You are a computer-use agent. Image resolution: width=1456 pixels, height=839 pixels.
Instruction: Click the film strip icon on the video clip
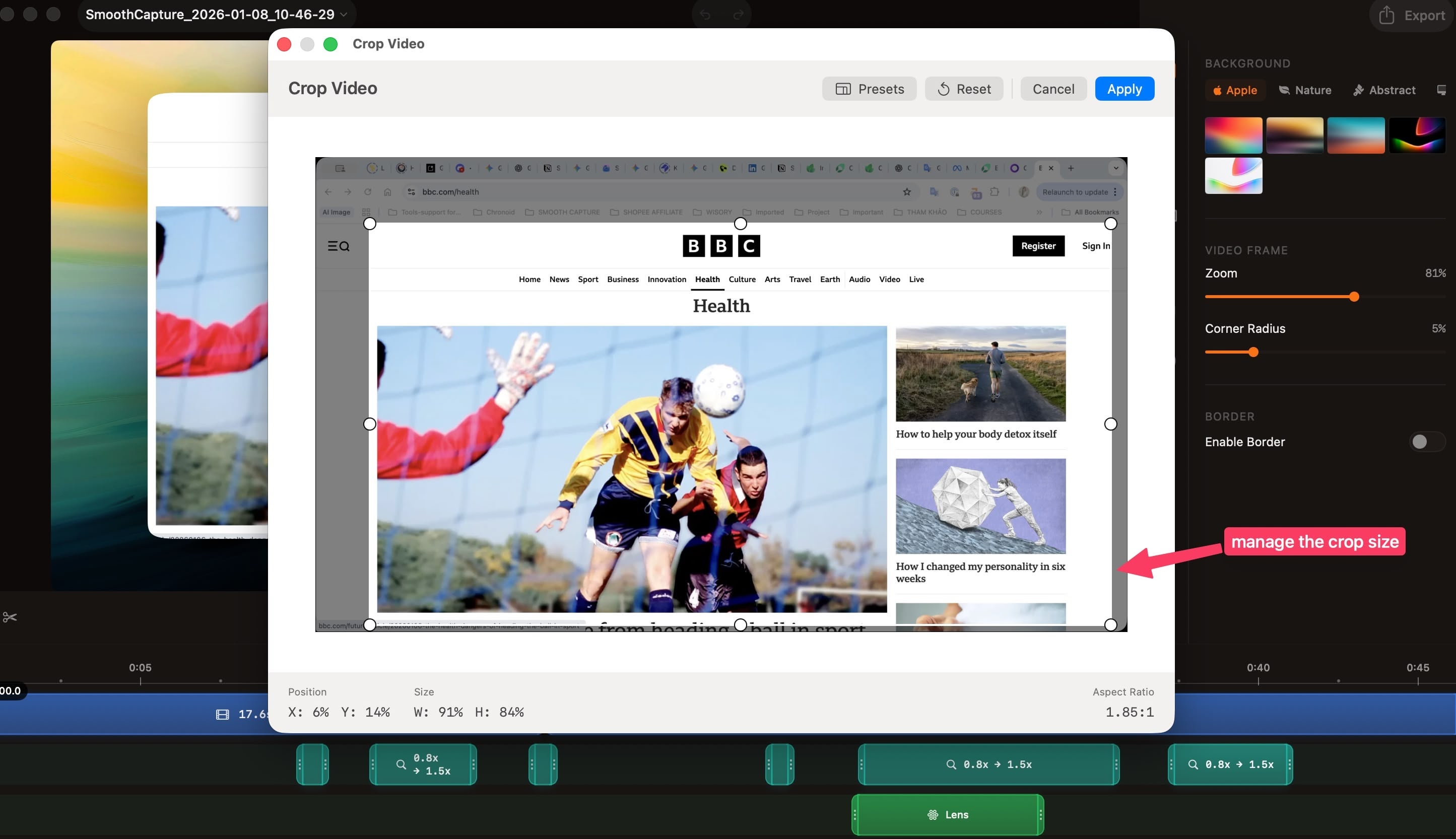pos(223,715)
